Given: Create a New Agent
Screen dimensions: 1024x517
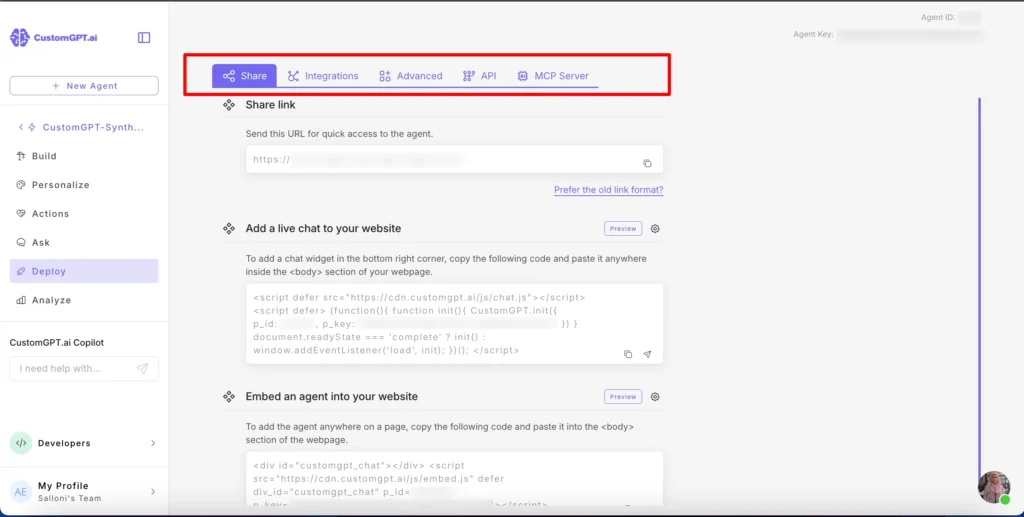Looking at the screenshot, I should tap(84, 86).
